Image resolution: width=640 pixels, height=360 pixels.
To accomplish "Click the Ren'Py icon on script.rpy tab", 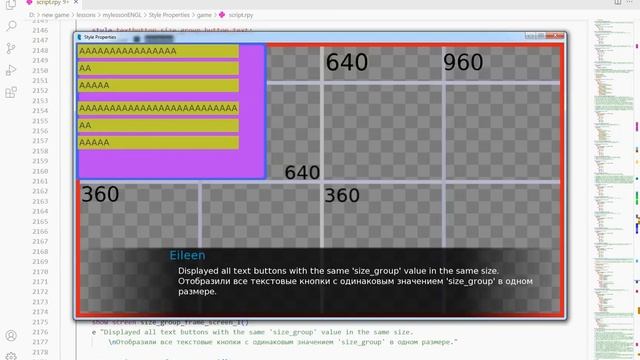I will (29, 2).
